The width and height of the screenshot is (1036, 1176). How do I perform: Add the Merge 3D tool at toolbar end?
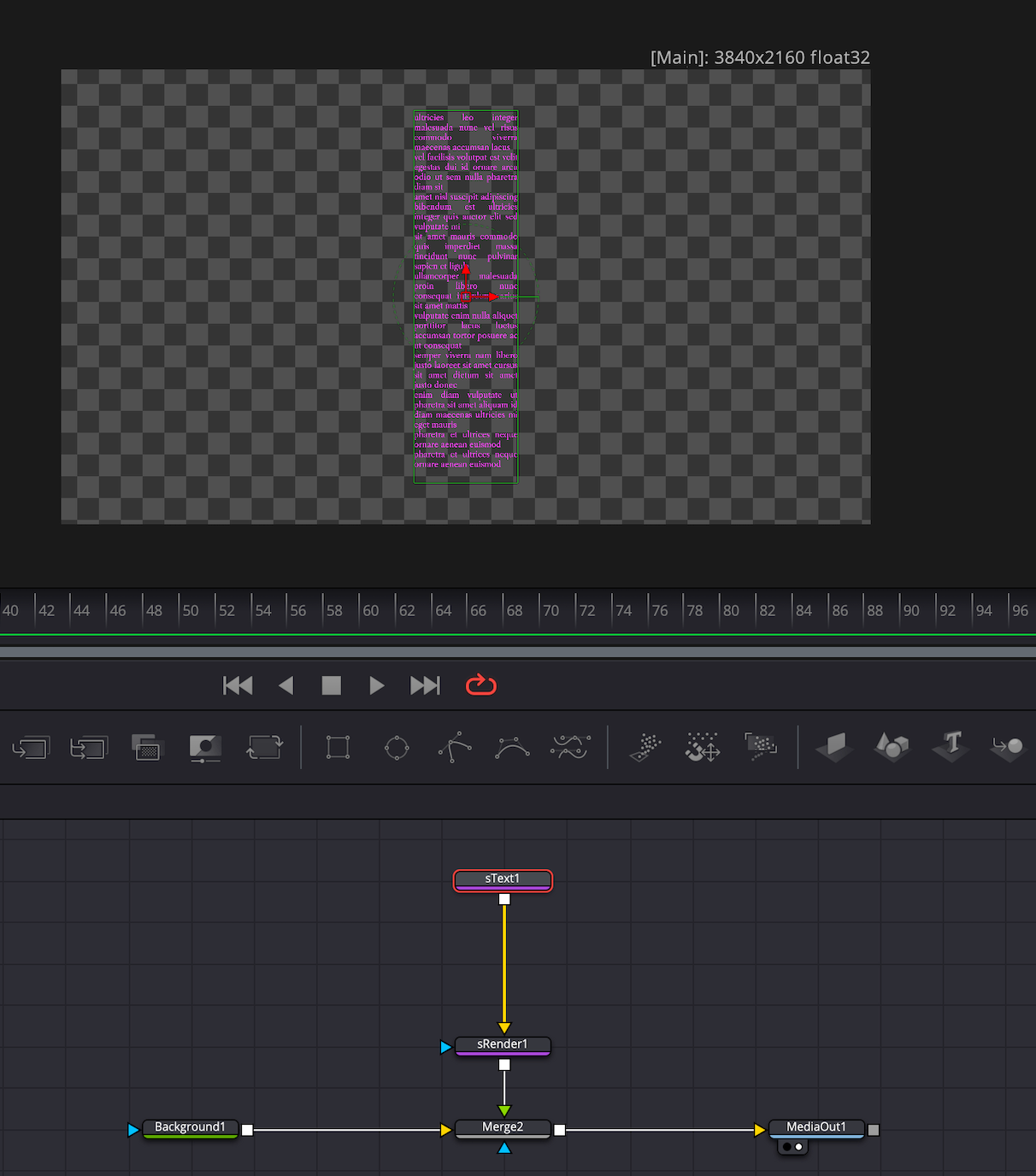pos(1008,747)
